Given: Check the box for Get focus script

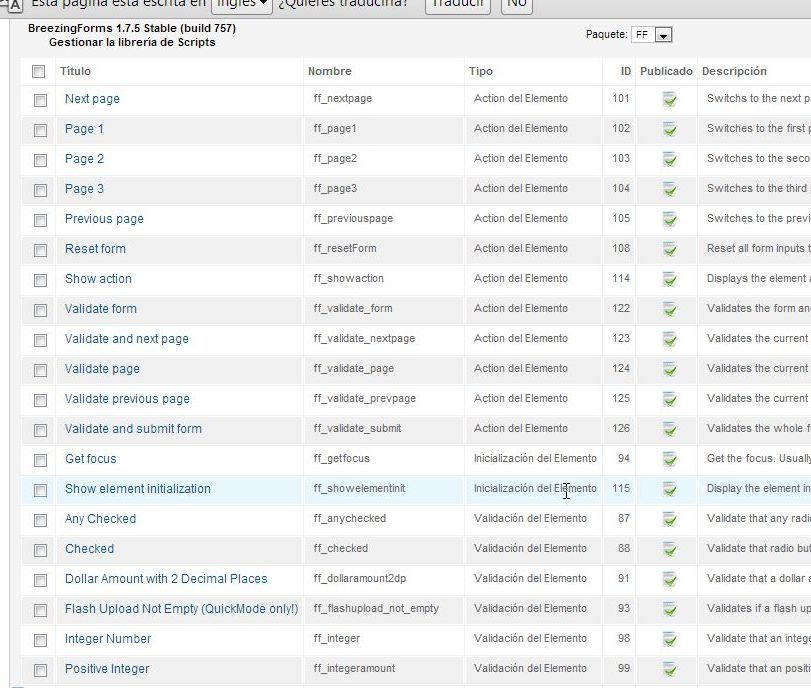Looking at the screenshot, I should coord(40,460).
